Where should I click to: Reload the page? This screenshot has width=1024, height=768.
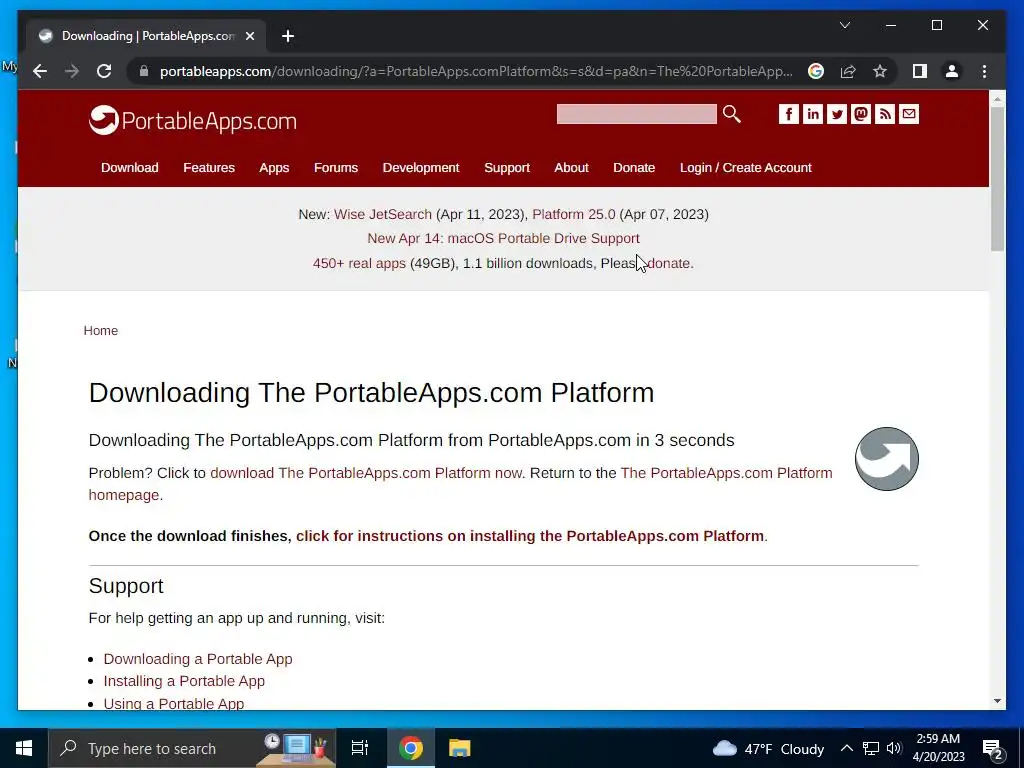[104, 71]
